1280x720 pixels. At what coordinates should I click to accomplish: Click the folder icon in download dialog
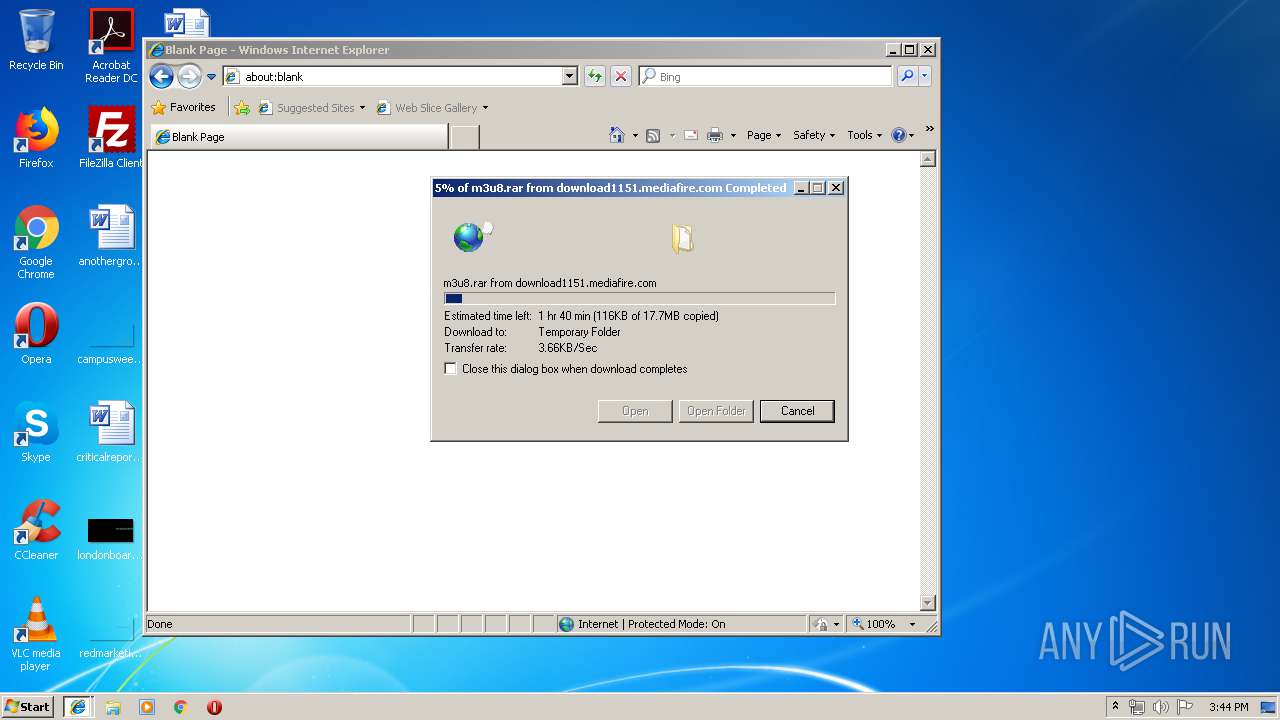[x=682, y=238]
